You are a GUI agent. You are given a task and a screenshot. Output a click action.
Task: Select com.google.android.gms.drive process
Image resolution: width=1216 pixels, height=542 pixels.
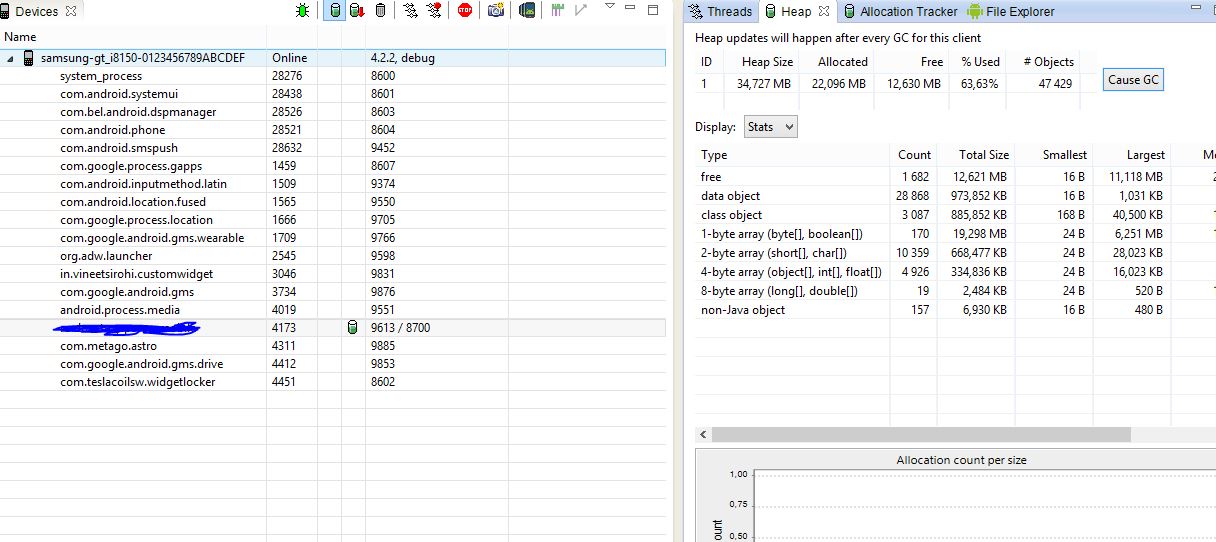coord(333,364)
